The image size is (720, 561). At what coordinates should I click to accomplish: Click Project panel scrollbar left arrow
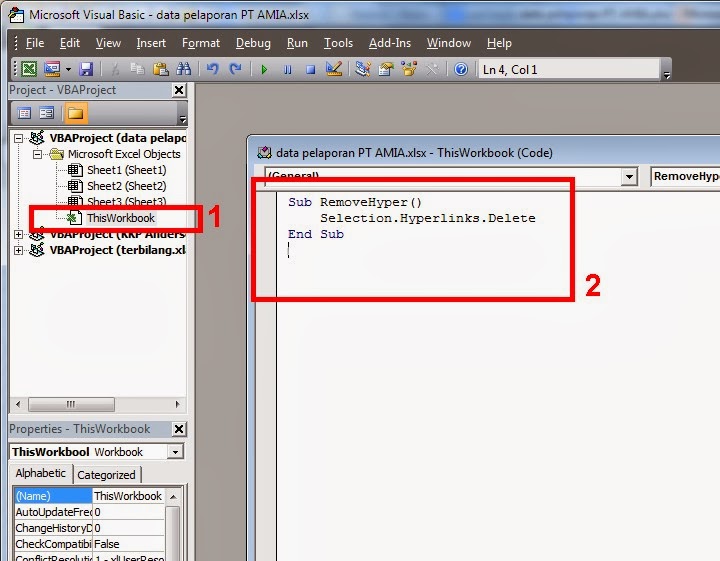[18, 404]
